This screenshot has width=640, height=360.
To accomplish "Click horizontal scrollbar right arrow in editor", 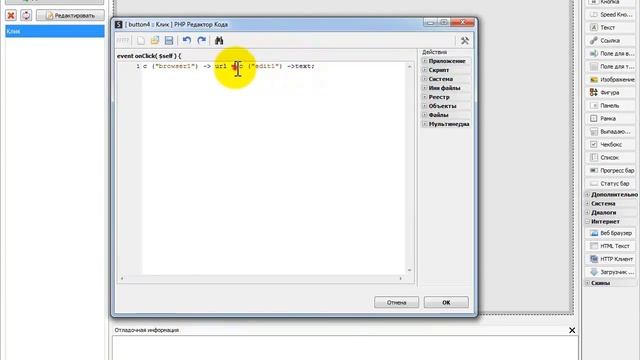I will coord(400,278).
